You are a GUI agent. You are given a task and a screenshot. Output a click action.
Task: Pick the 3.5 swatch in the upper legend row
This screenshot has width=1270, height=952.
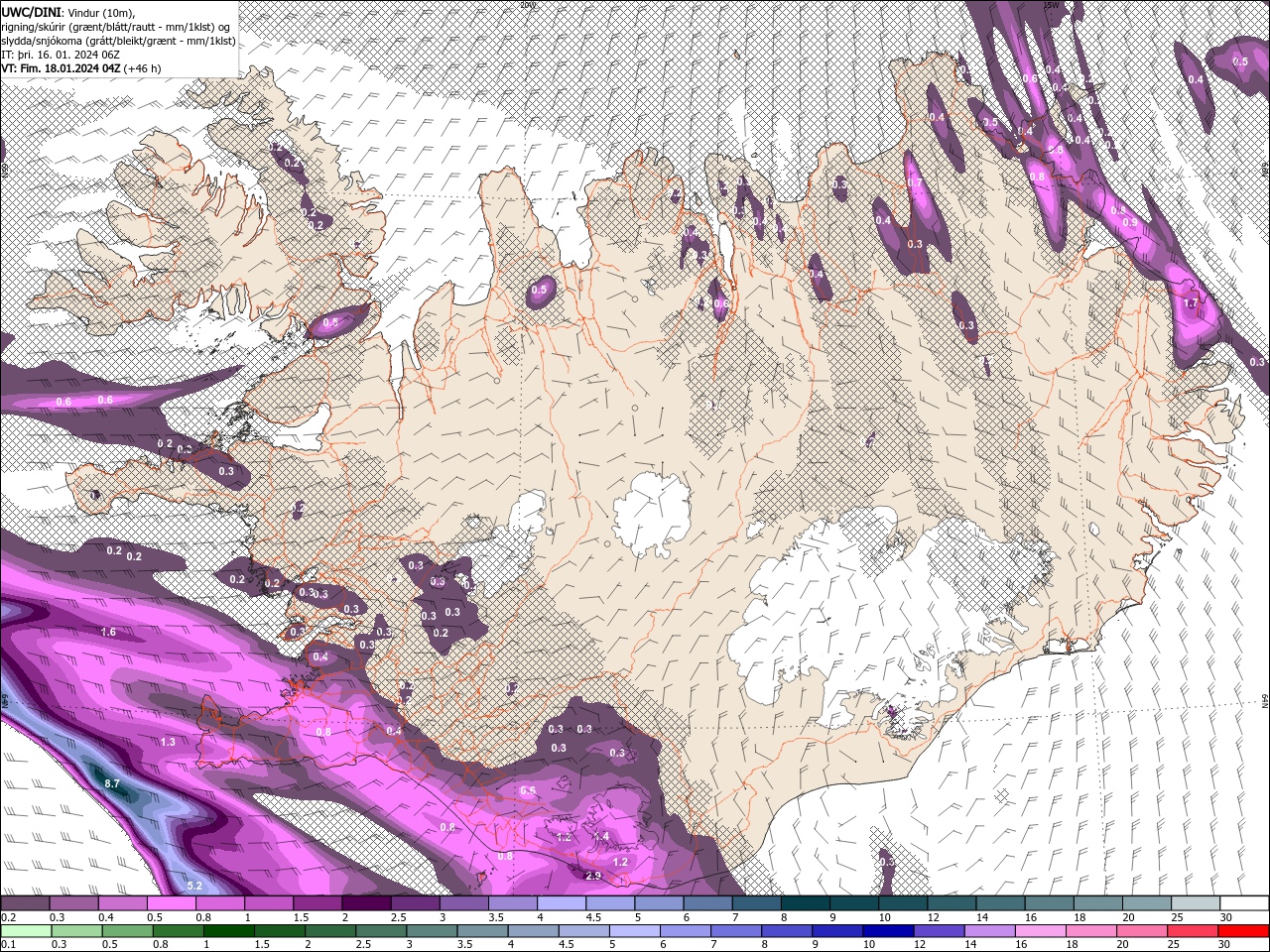point(511,903)
